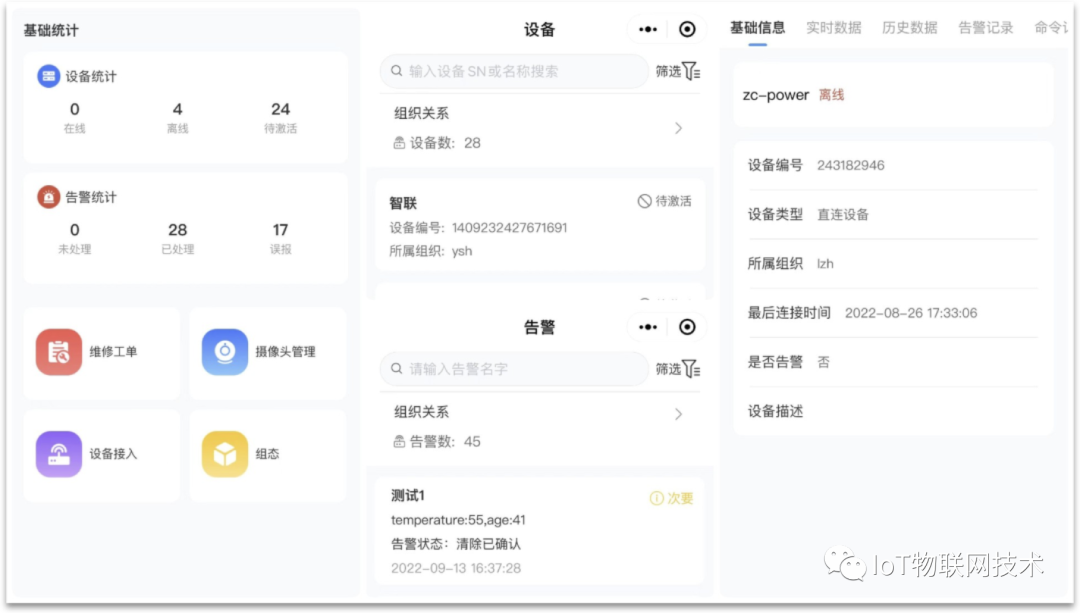Click the 告警统计 red alarm icon
The height and width of the screenshot is (613, 1080).
pos(48,197)
